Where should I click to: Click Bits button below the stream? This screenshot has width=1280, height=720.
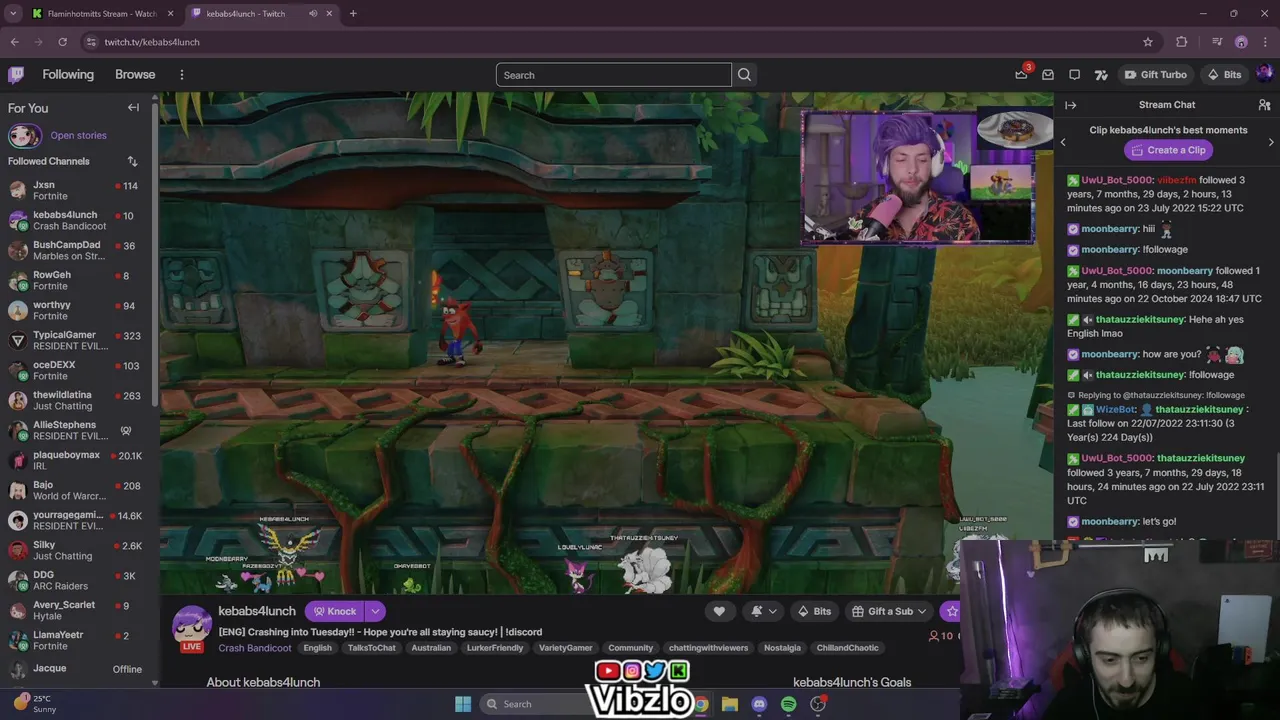pos(814,611)
